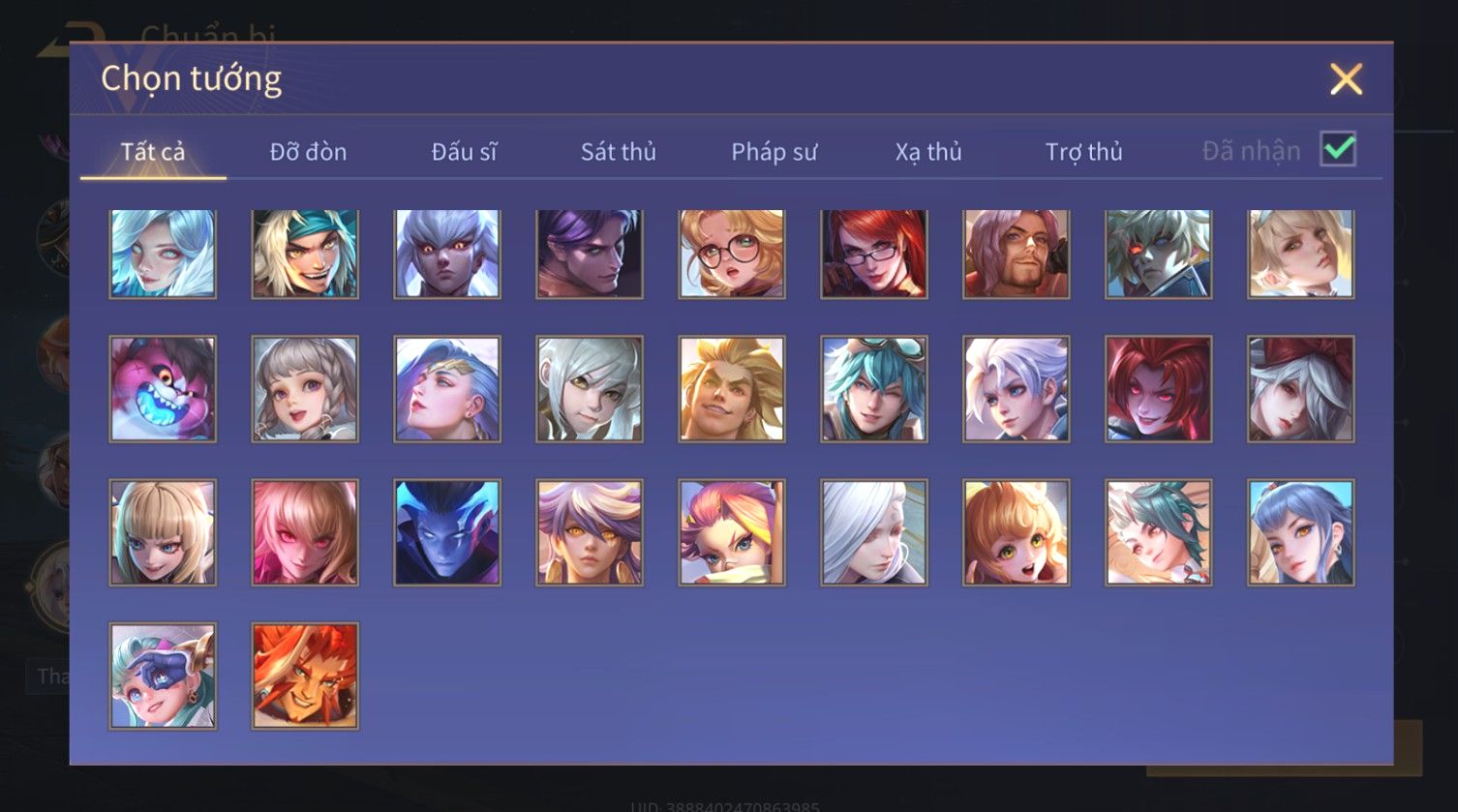
Task: Select the white-haired hero with red hat
Action: (x=1301, y=389)
